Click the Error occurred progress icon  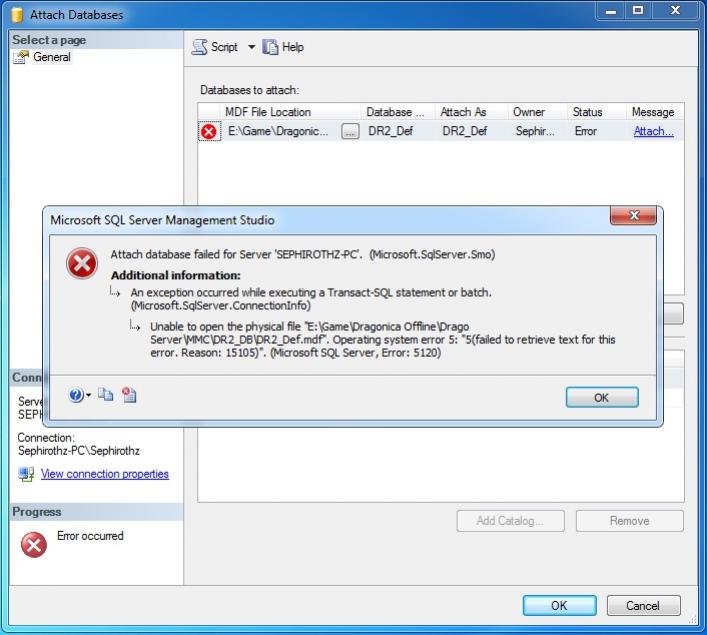pyautogui.click(x=34, y=545)
